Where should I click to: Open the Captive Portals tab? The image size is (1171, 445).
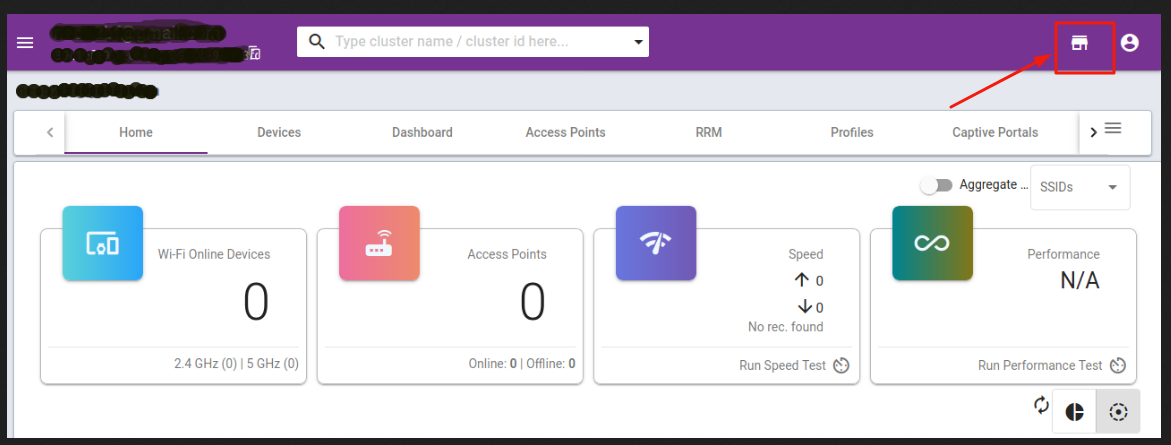tap(995, 132)
